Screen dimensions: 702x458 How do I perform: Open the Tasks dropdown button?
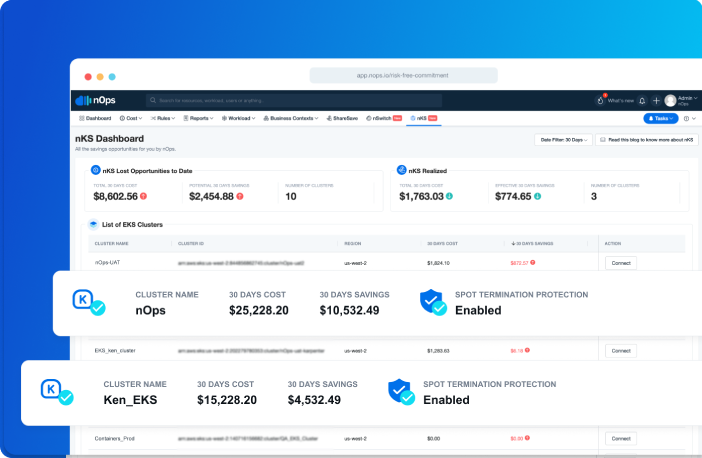[661, 118]
